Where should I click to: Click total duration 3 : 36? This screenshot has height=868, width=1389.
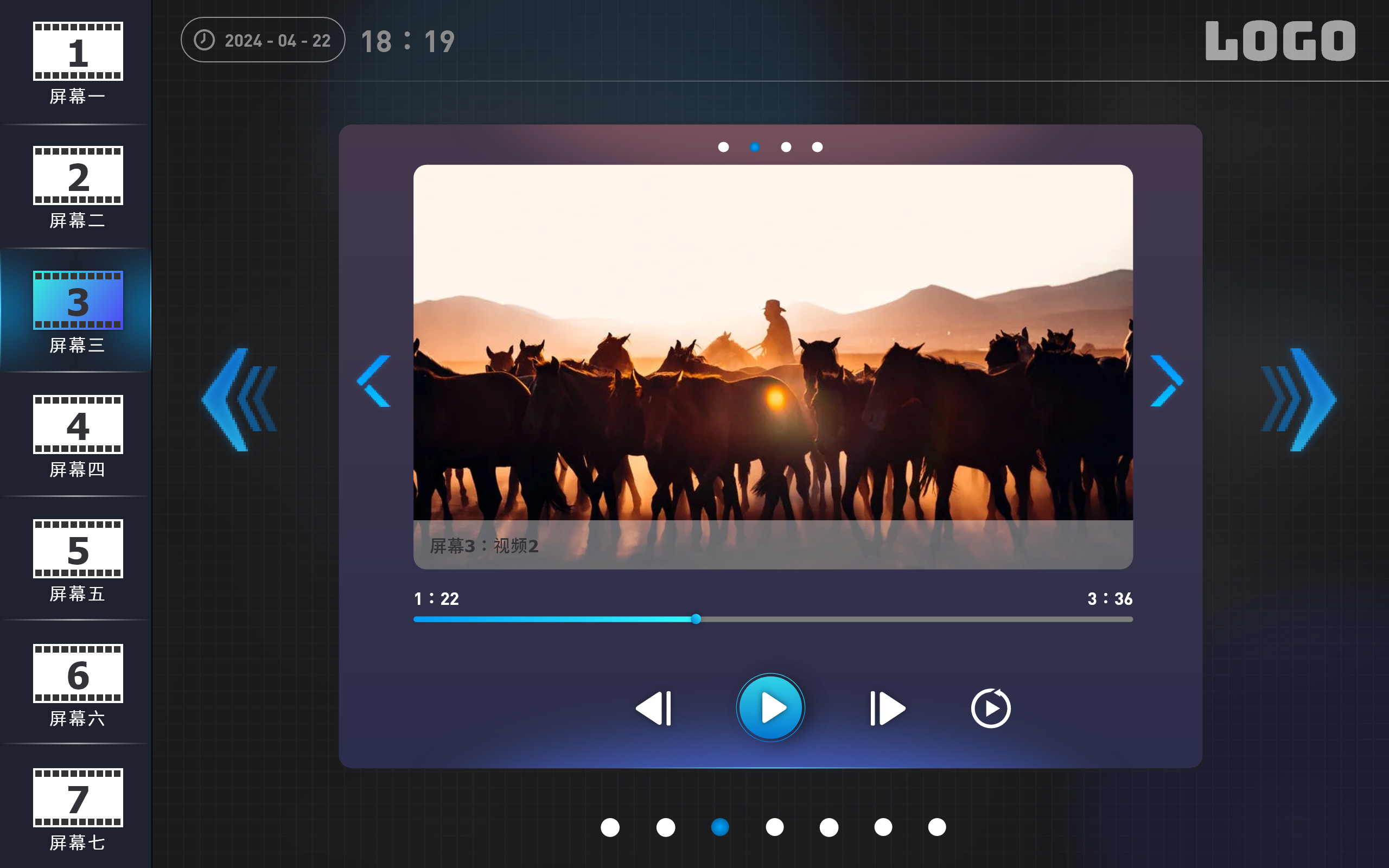click(x=1110, y=599)
